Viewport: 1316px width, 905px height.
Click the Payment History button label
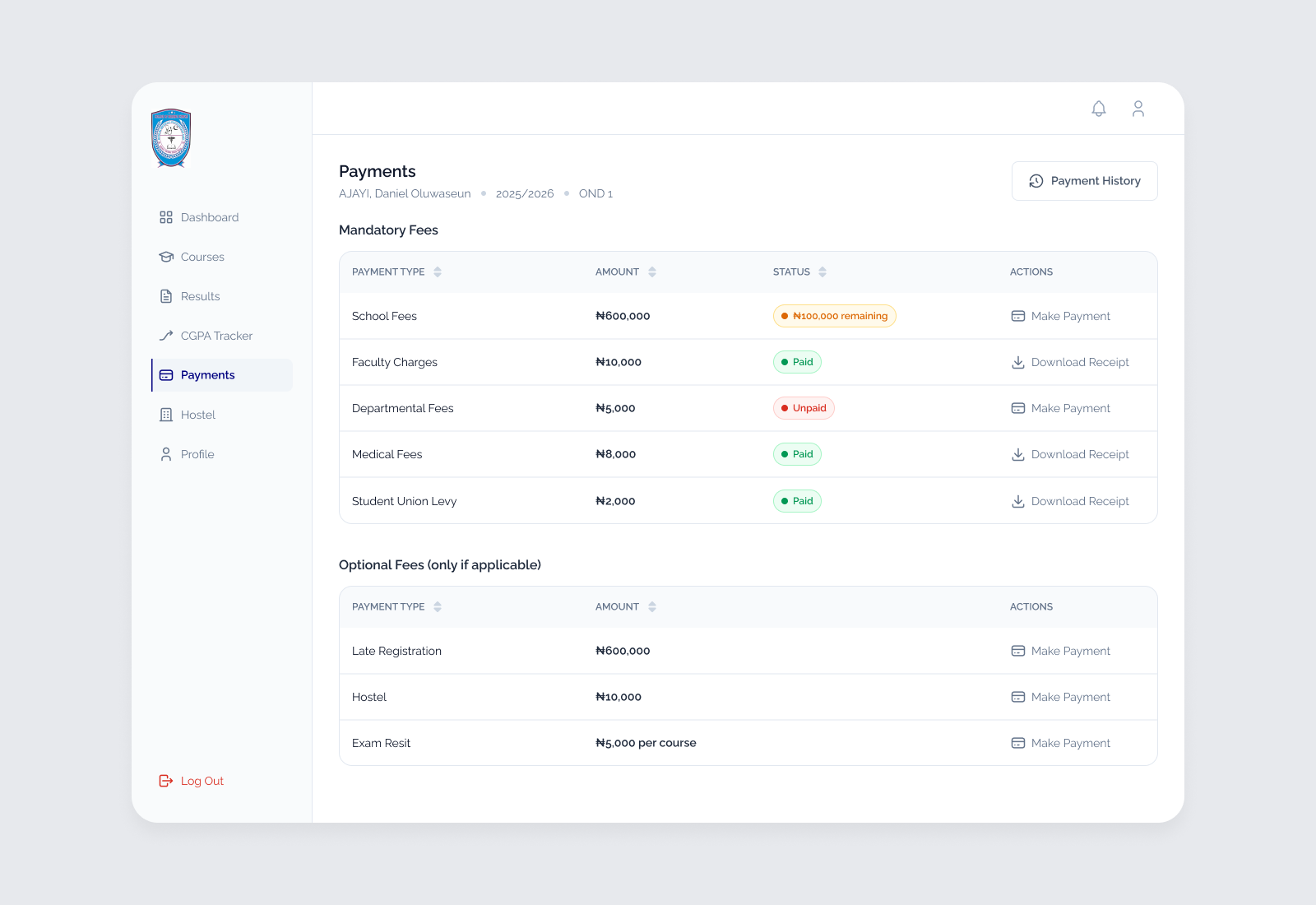1096,181
